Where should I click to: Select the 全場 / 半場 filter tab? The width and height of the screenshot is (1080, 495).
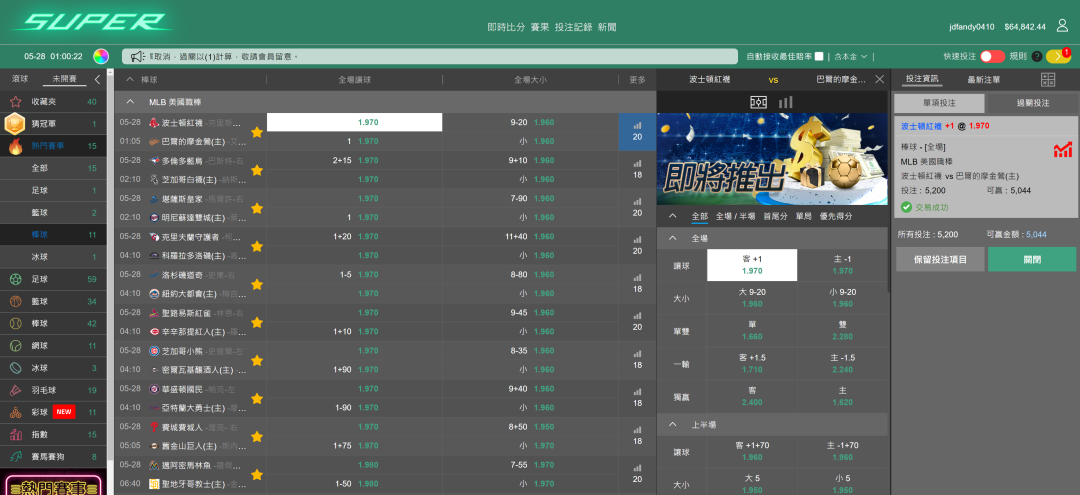pos(736,216)
